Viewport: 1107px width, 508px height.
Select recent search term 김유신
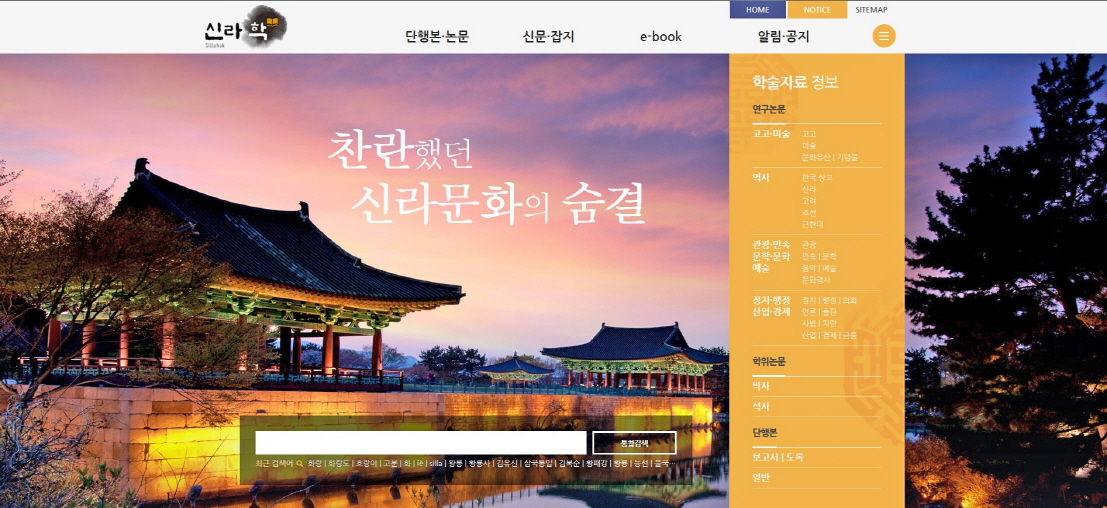tap(507, 464)
